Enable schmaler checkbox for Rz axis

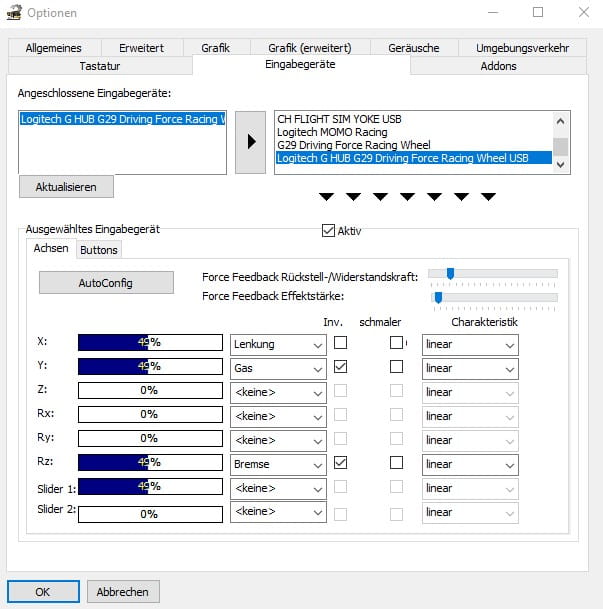tap(396, 463)
